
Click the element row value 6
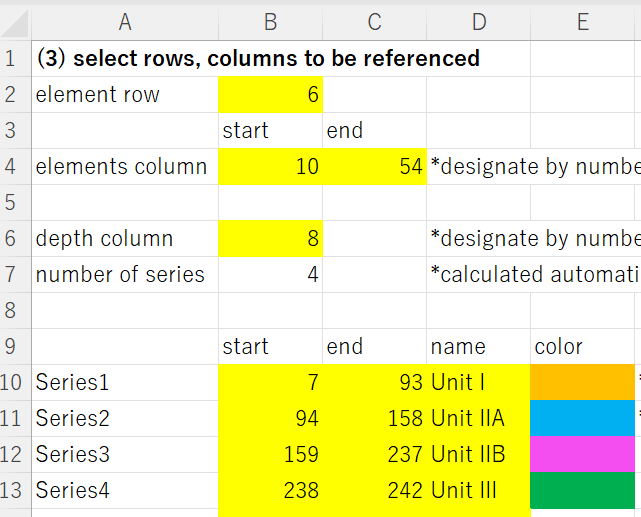271,94
